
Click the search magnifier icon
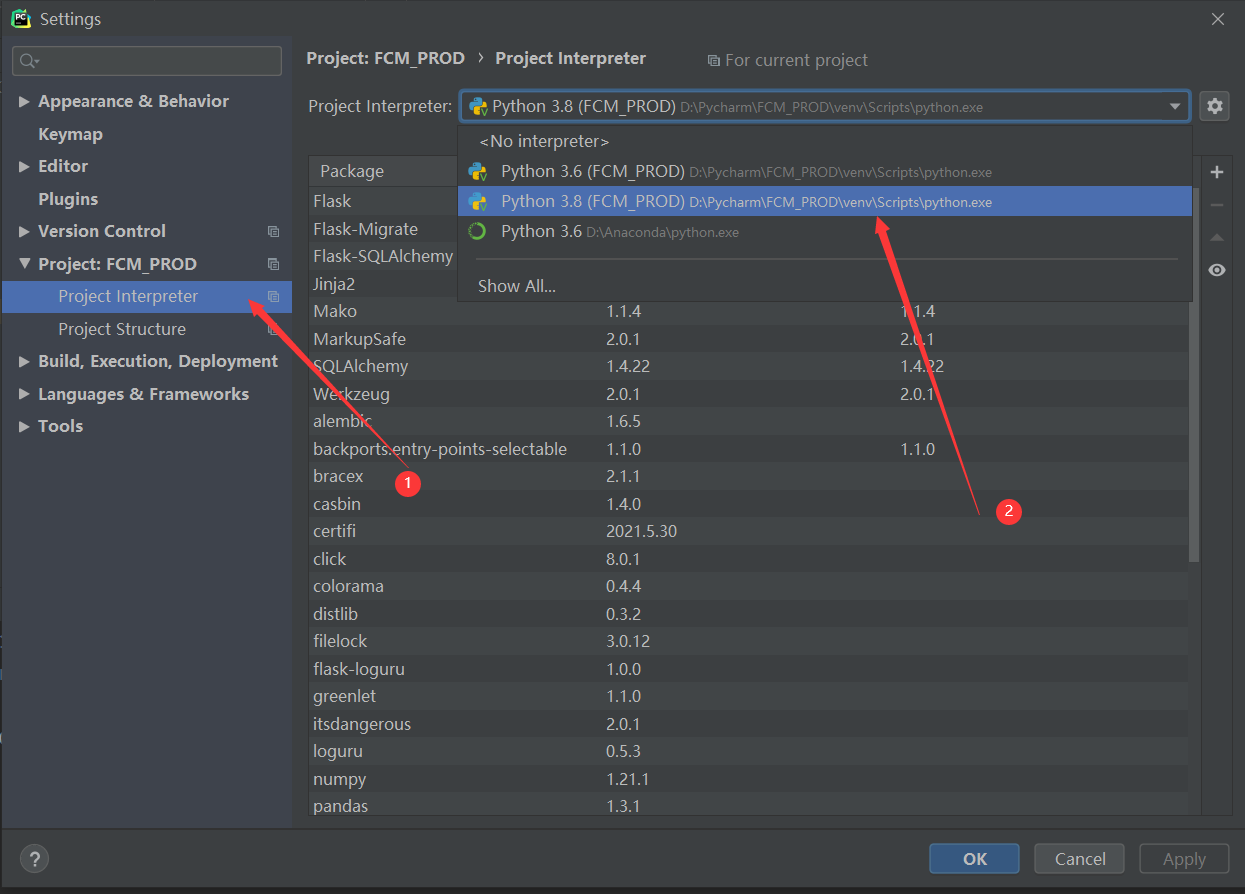29,61
